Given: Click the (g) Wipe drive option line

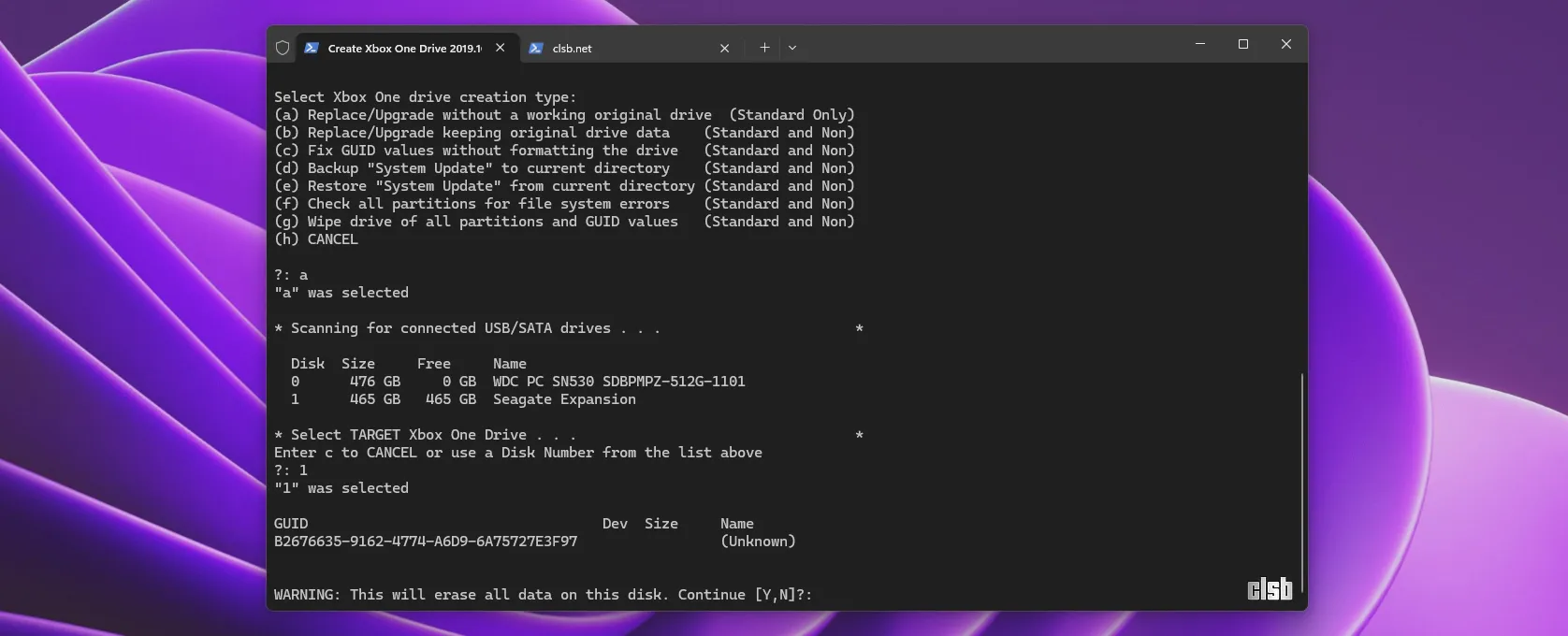Looking at the screenshot, I should coord(563,222).
